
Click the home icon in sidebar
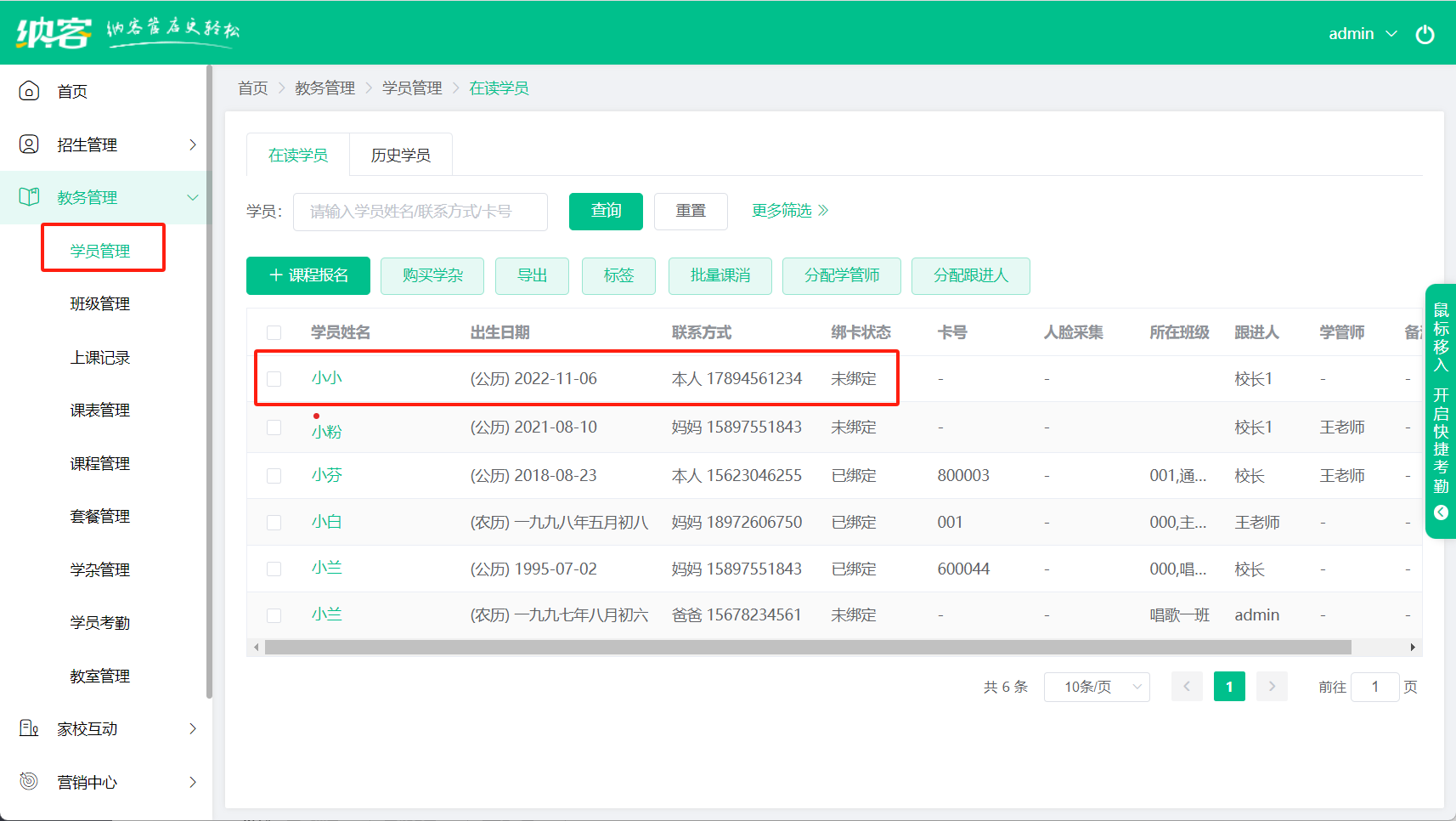[x=29, y=91]
